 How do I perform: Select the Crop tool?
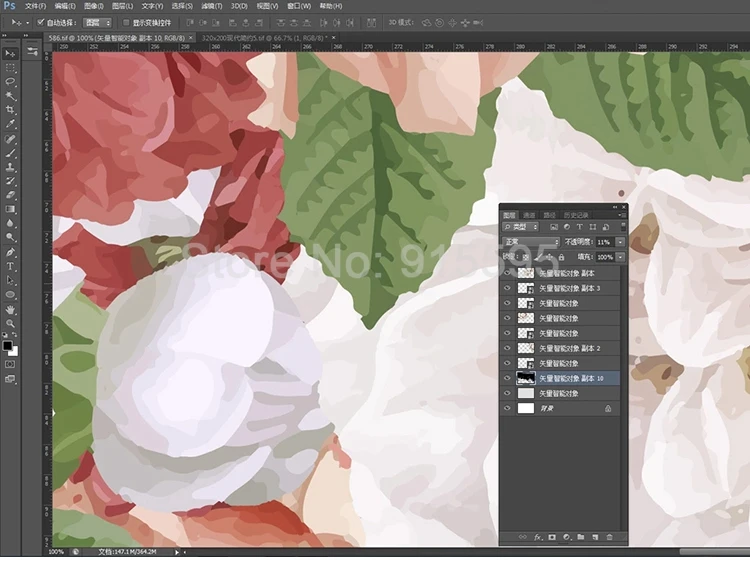click(10, 109)
